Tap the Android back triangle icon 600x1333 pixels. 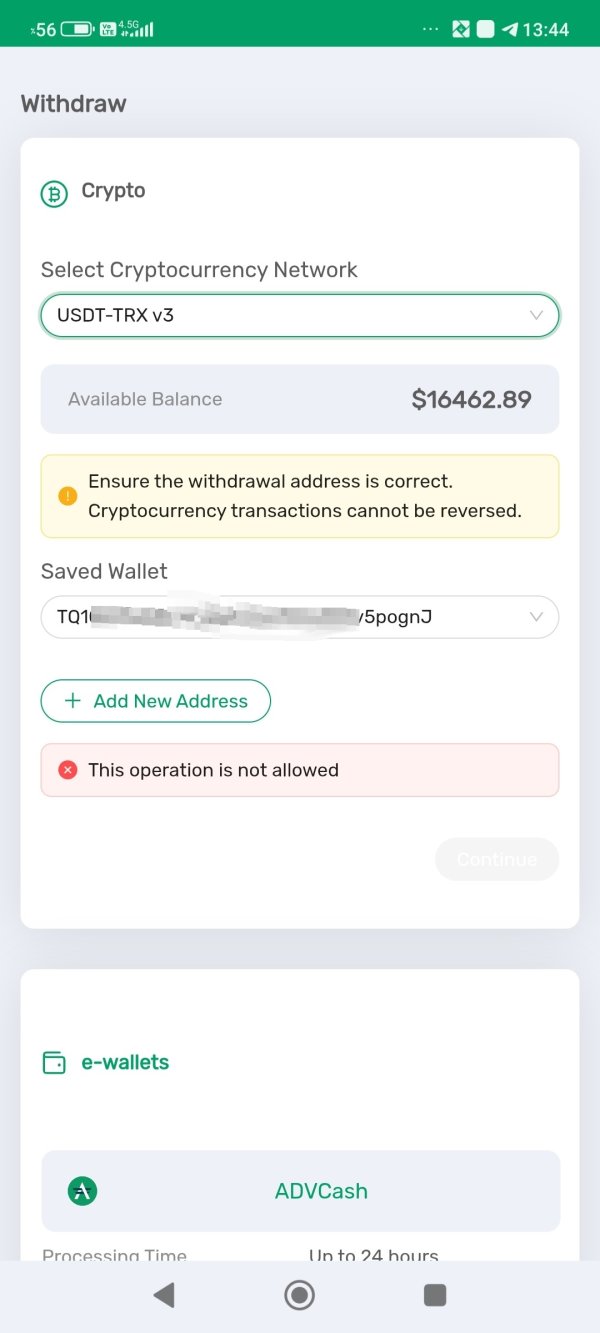click(164, 1296)
